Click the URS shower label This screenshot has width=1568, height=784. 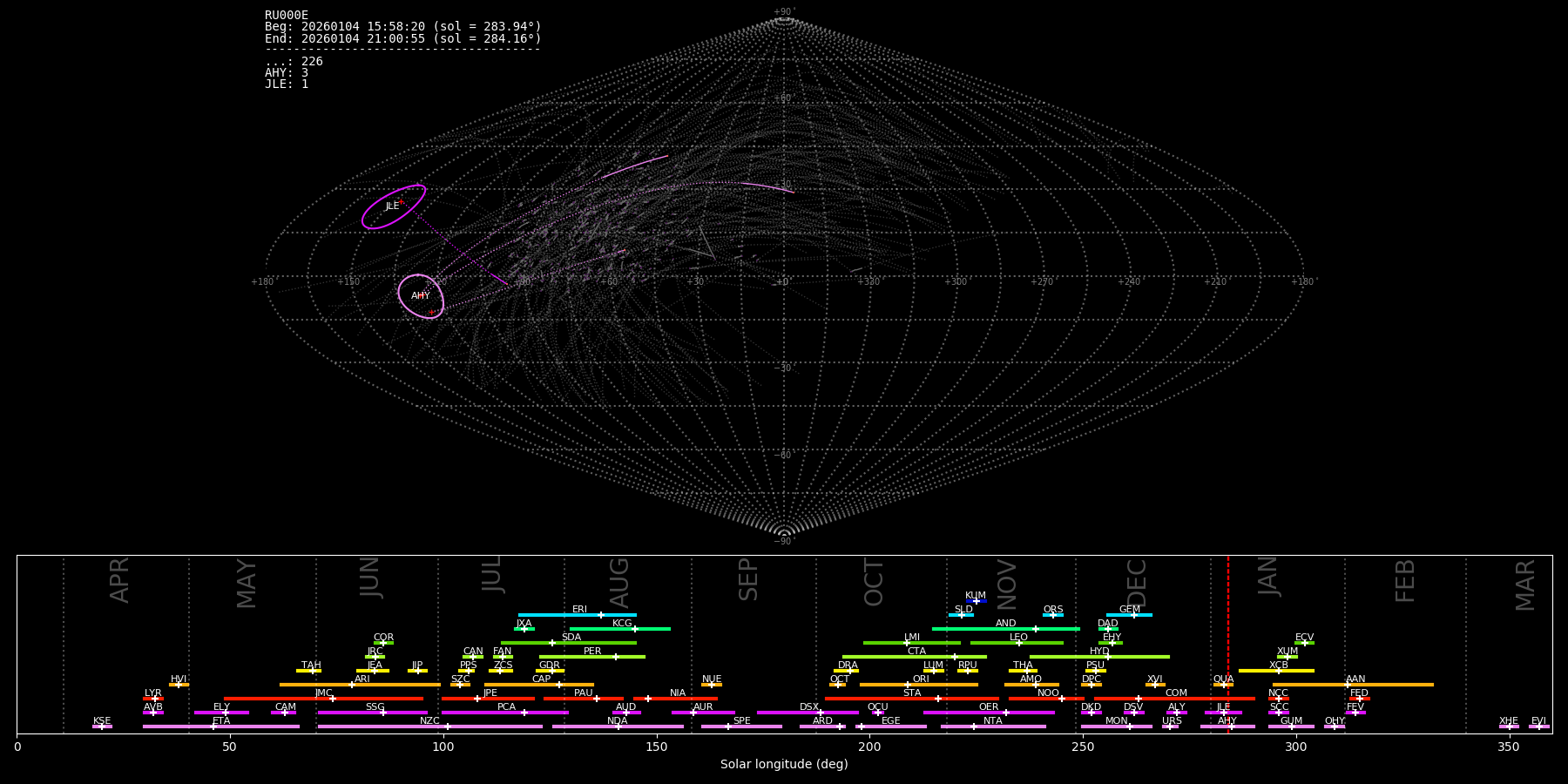[x=1172, y=721]
